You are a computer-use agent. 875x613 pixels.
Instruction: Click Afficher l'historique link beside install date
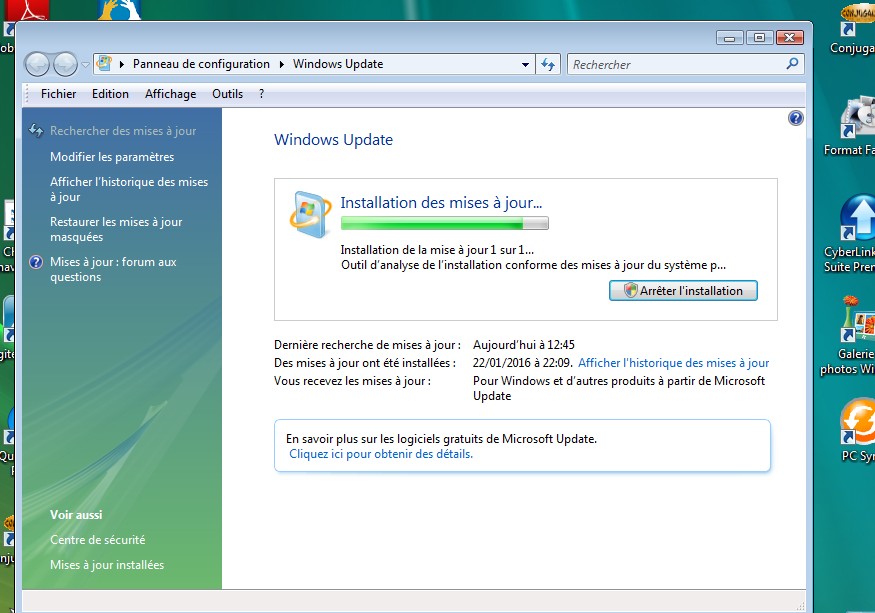click(x=674, y=363)
